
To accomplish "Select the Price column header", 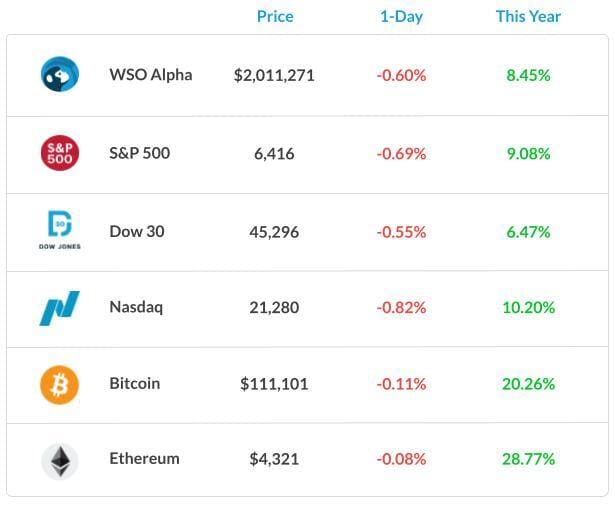I will pyautogui.click(x=275, y=16).
